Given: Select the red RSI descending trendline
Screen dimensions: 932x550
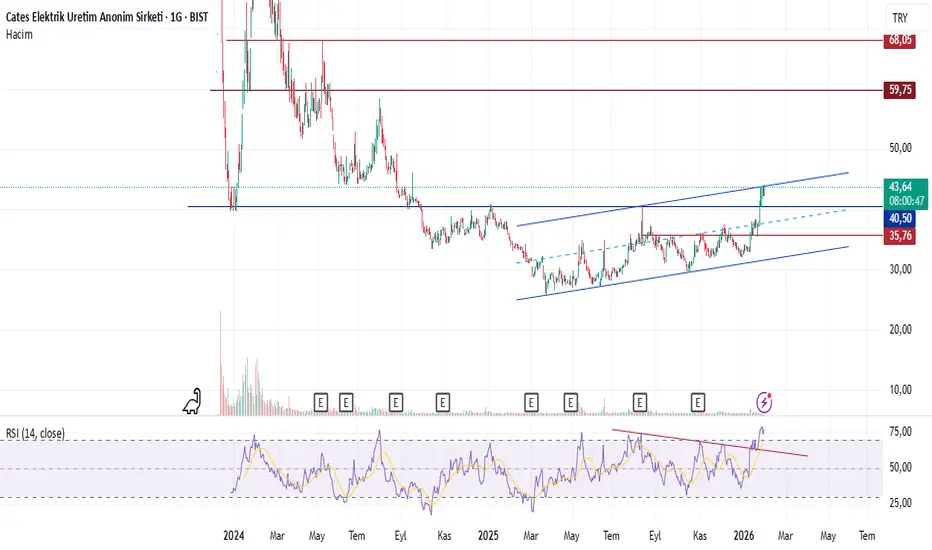Looking at the screenshot, I should (710, 443).
